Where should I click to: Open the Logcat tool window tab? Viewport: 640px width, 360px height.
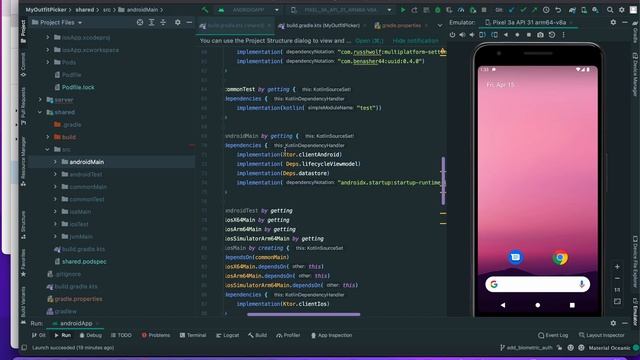227,335
